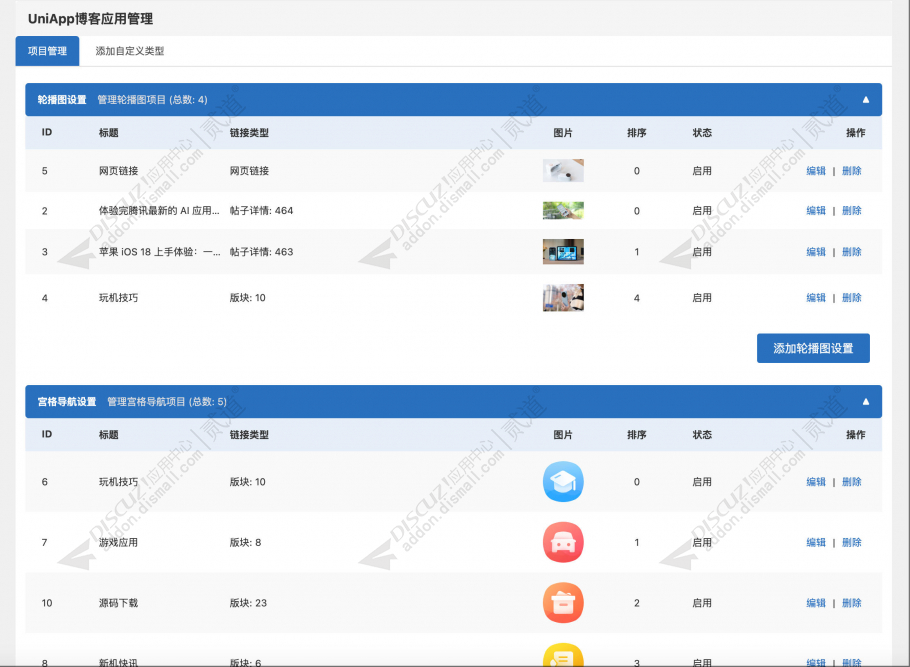
Task: Click red car icon for 游戏应用
Action: tap(563, 542)
